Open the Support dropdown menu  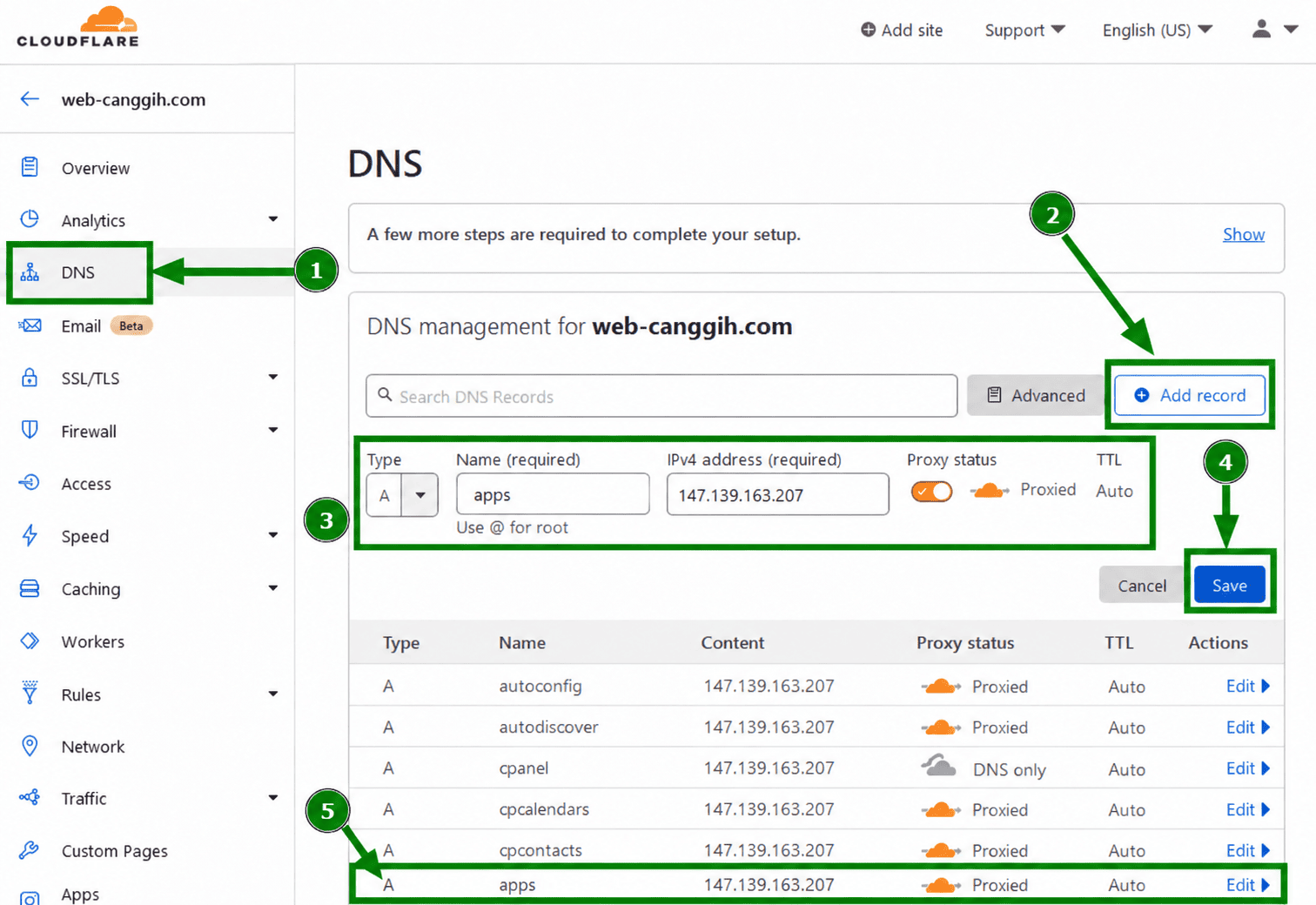pyautogui.click(x=1024, y=30)
